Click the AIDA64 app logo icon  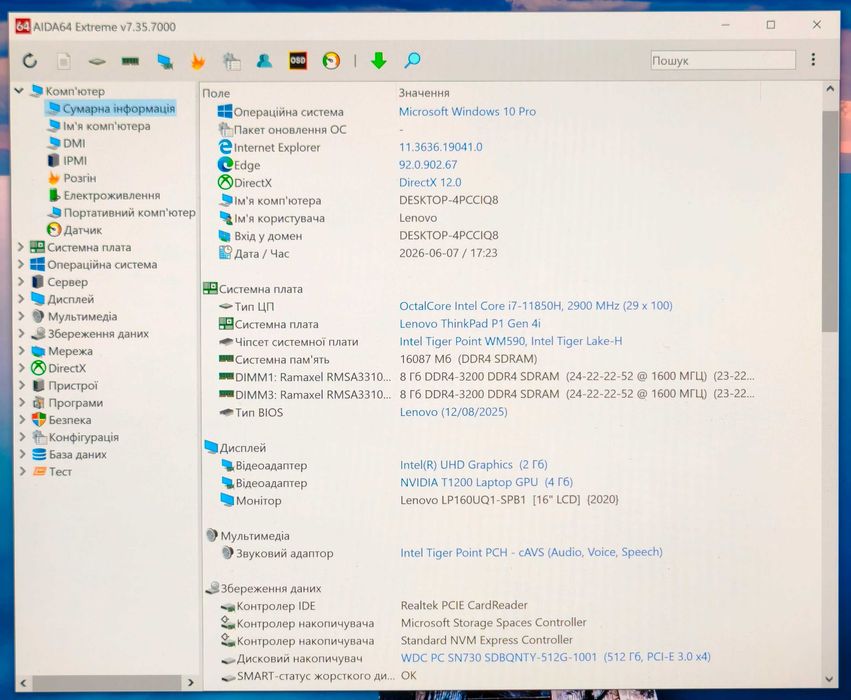pos(23,26)
